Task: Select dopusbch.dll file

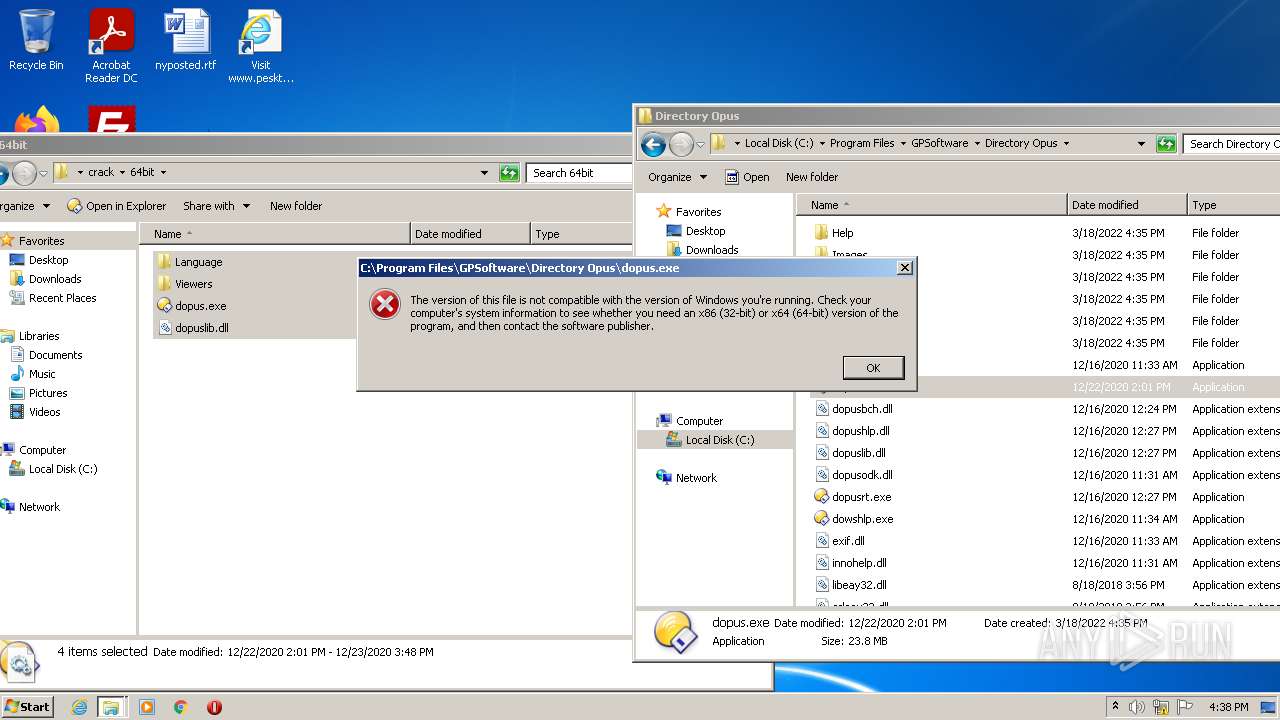Action: pos(854,409)
